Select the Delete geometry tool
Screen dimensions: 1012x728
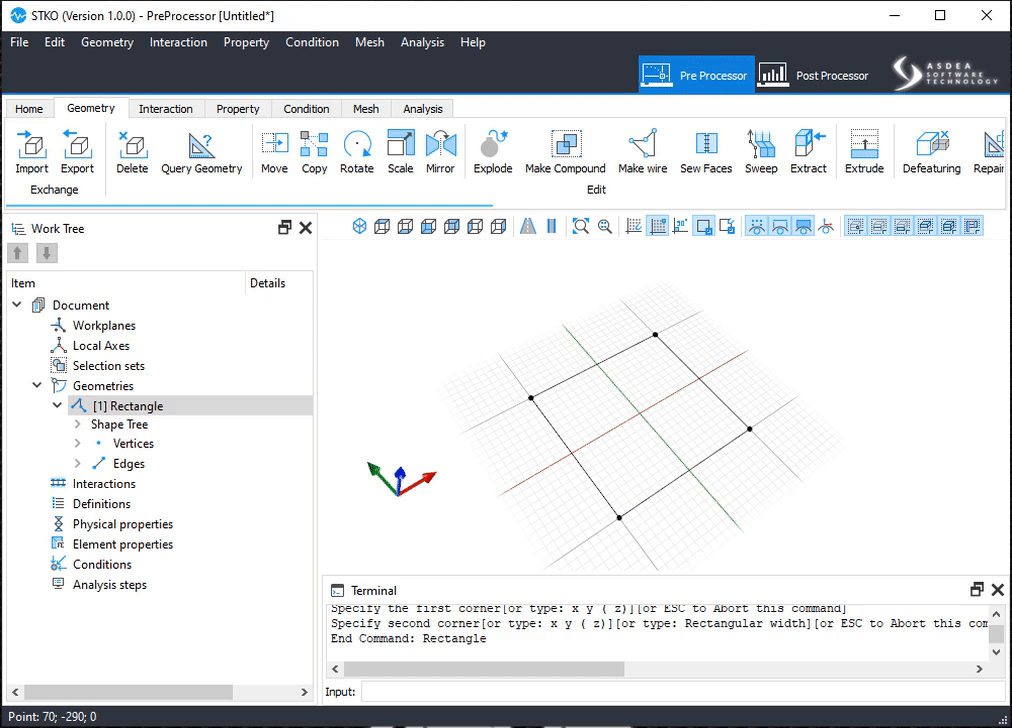pyautogui.click(x=132, y=152)
